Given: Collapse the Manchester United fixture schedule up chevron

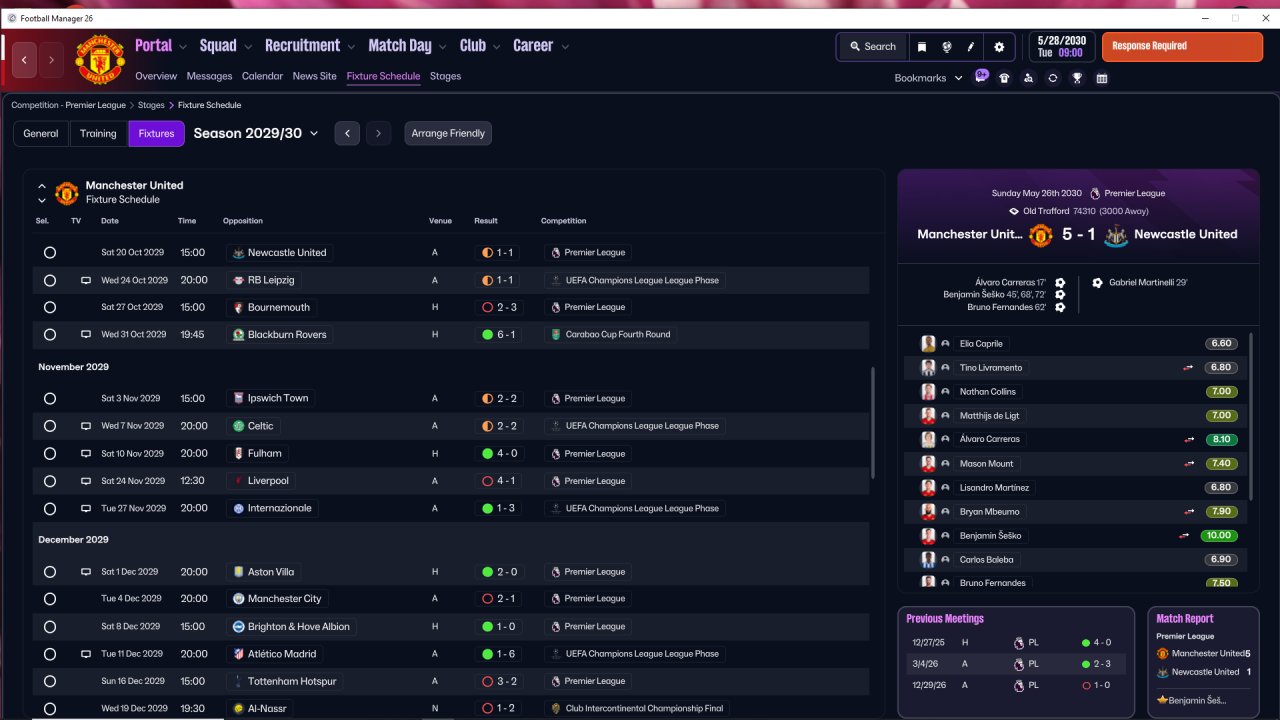Looking at the screenshot, I should point(42,186).
